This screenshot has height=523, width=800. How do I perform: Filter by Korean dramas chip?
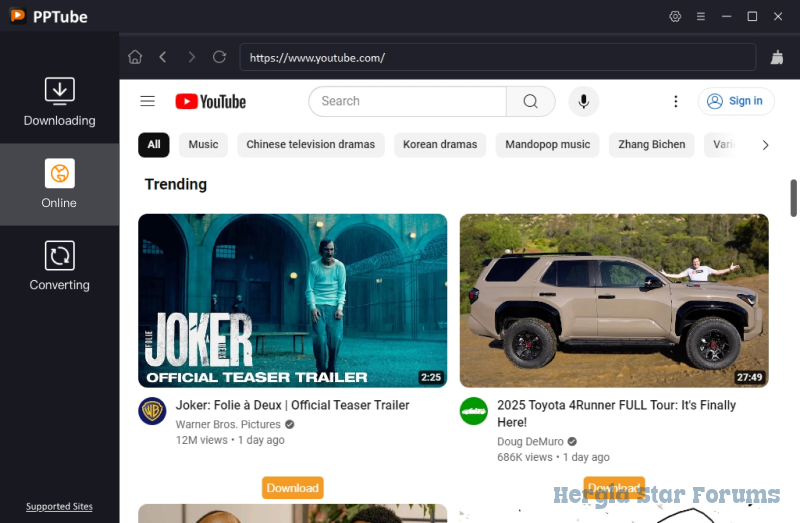click(440, 145)
